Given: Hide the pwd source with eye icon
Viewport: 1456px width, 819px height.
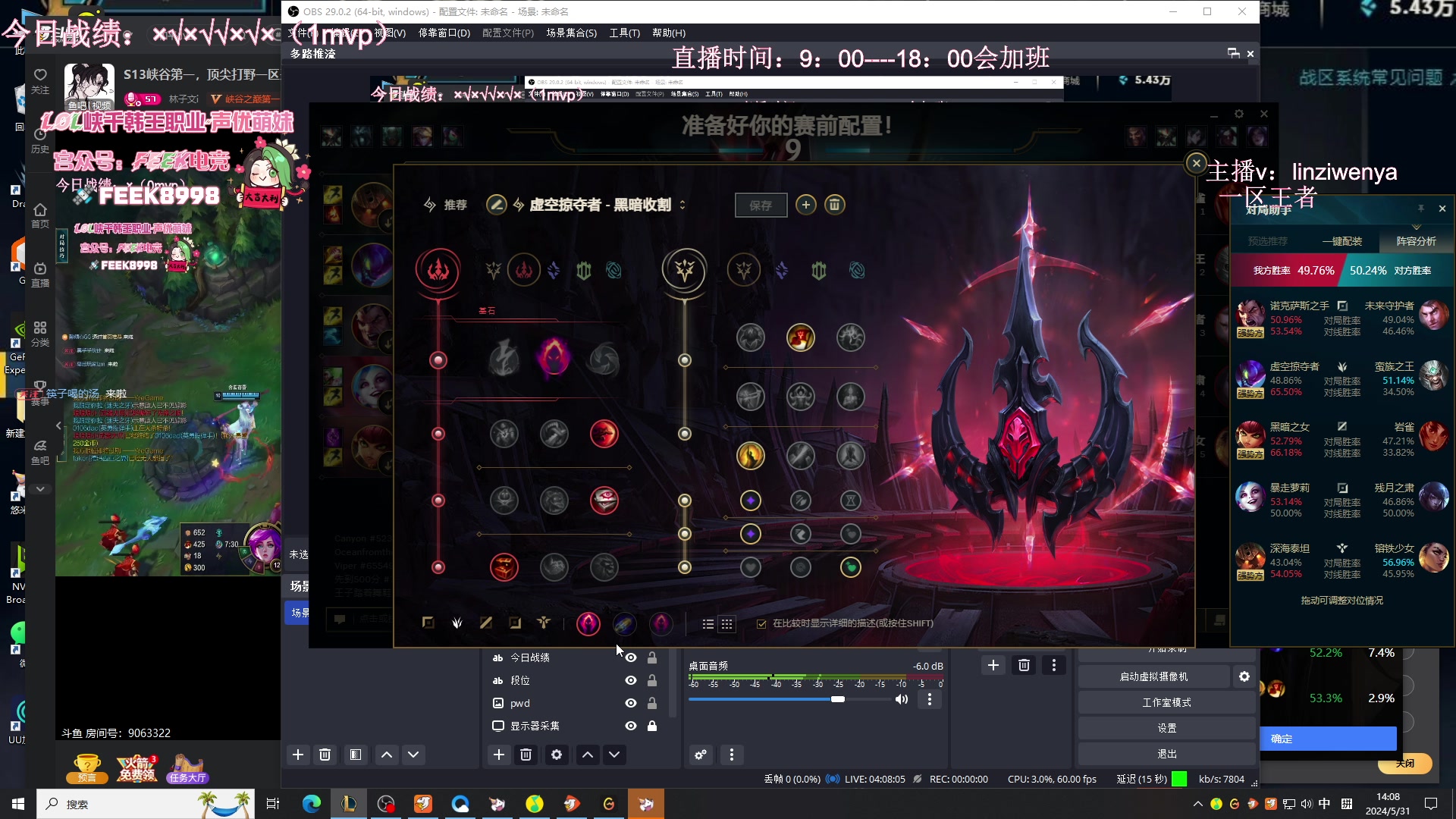Looking at the screenshot, I should pyautogui.click(x=630, y=703).
